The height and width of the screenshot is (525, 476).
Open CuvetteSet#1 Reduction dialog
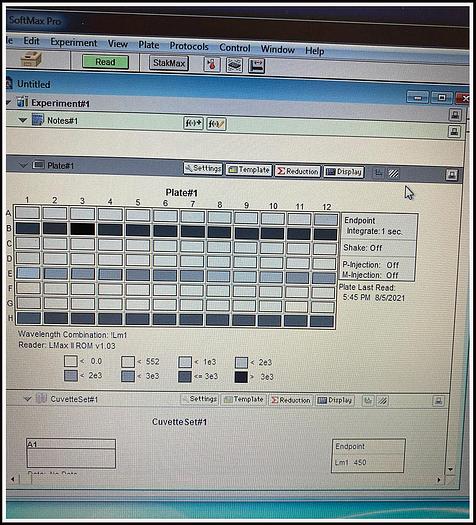[x=291, y=400]
